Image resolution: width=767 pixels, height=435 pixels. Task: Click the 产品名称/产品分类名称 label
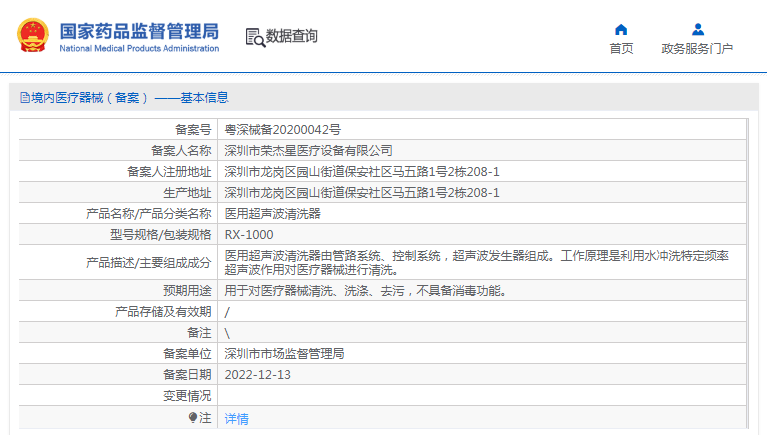tap(149, 214)
